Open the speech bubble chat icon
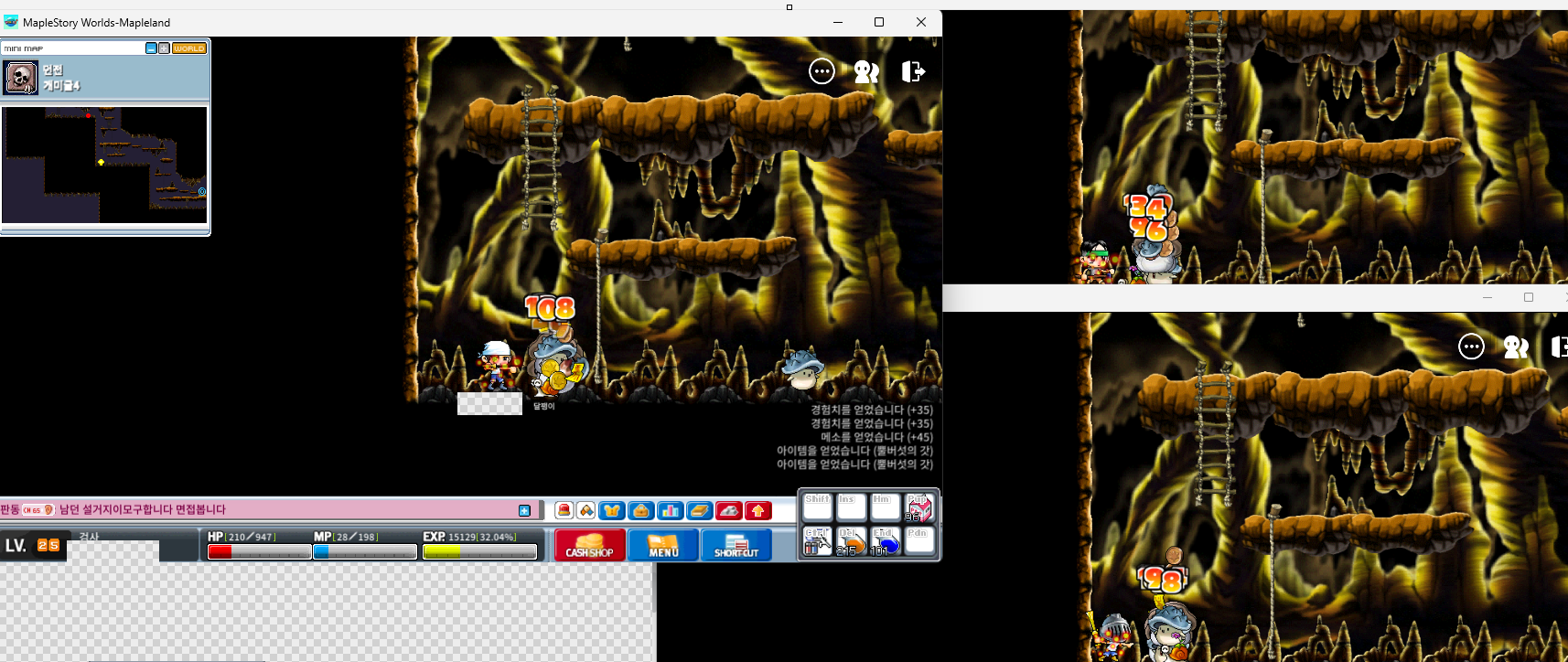1568x662 pixels. tap(822, 71)
